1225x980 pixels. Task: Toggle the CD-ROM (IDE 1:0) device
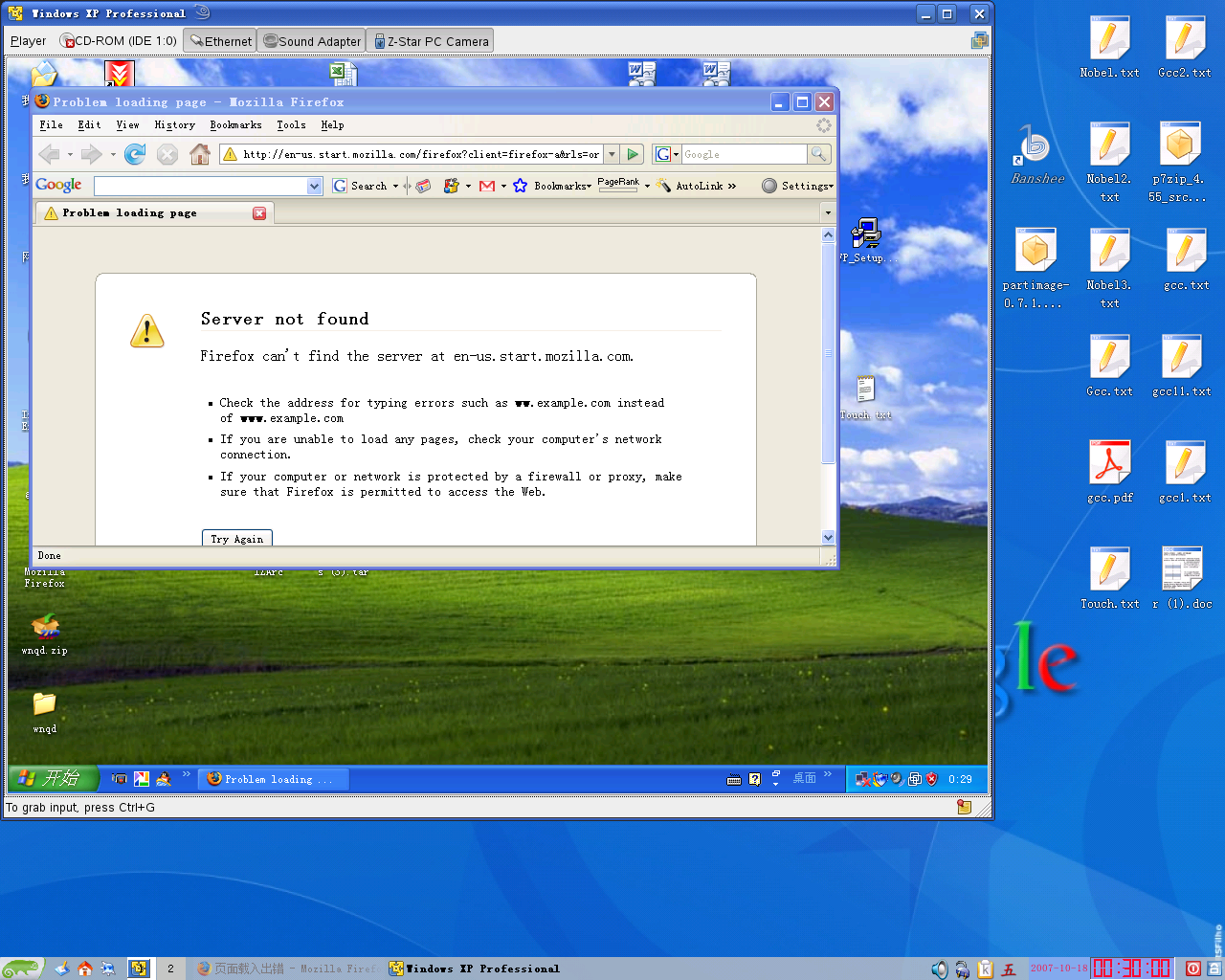coord(119,41)
